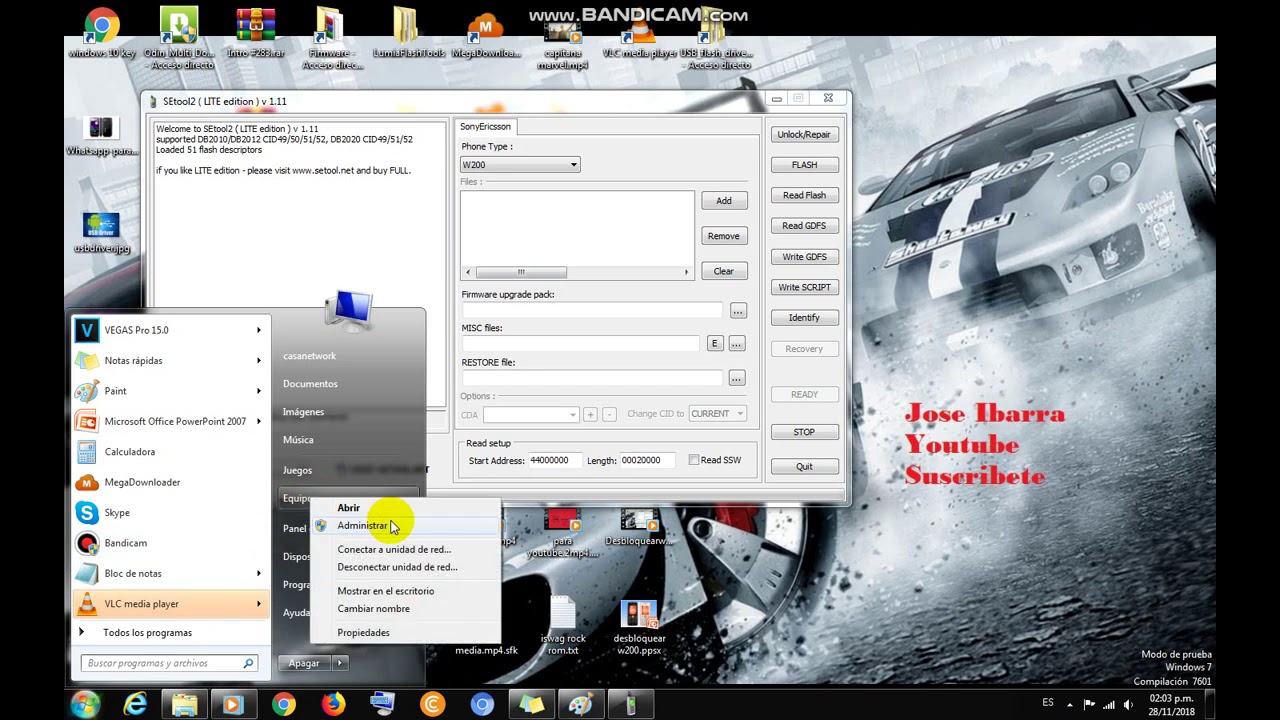The height and width of the screenshot is (720, 1280).
Task: Open Calculadora from Start menu
Action: 171,452
